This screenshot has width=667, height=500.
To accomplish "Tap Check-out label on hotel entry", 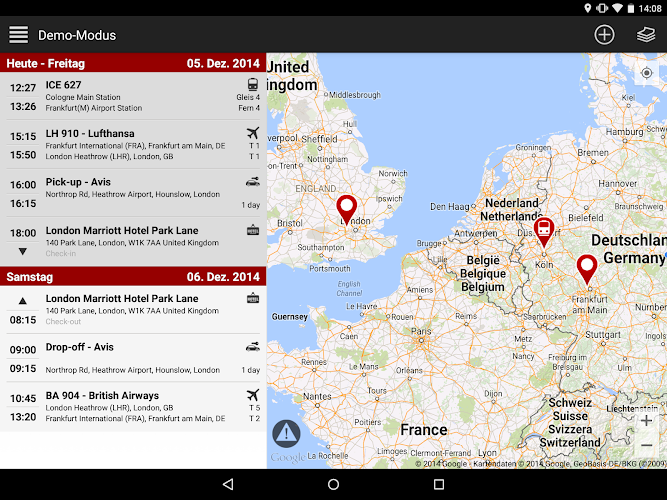I will (x=63, y=322).
